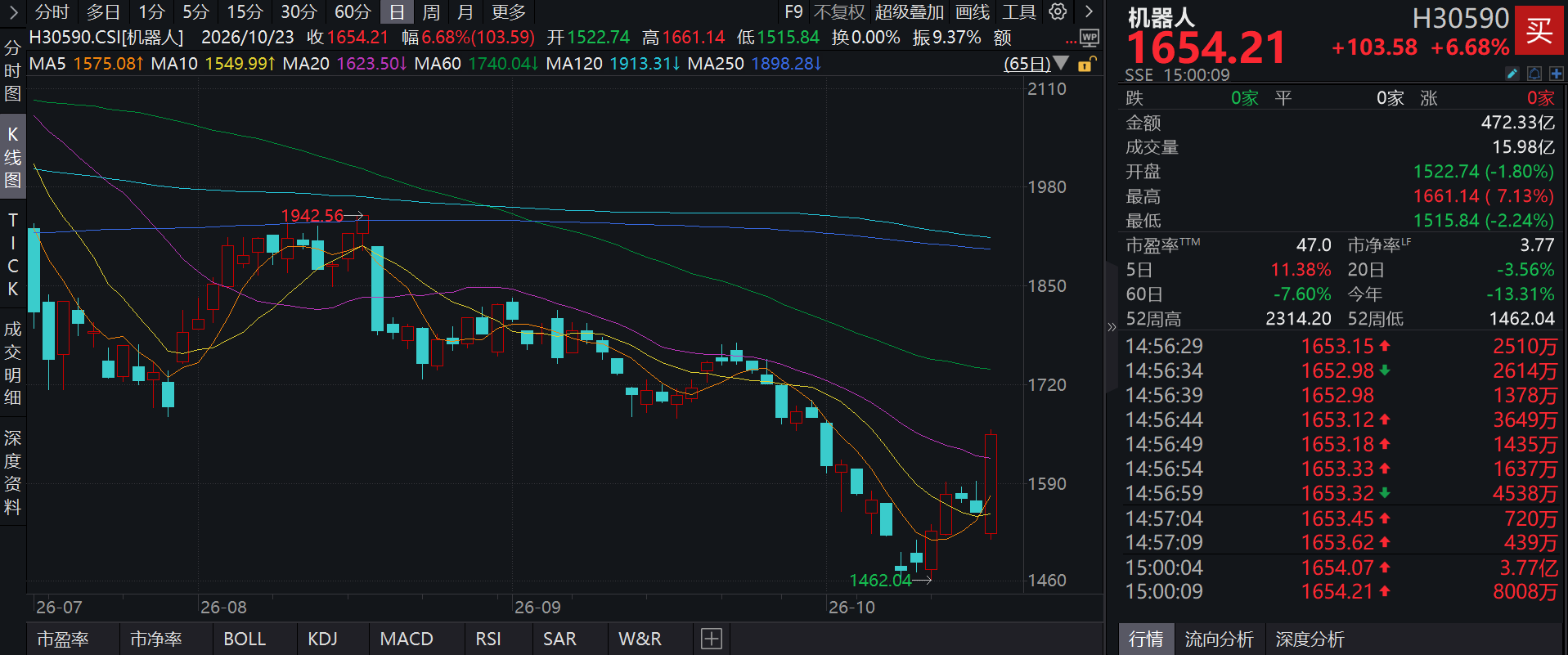Image resolution: width=1568 pixels, height=655 pixels.
Task: Open 成交明细 in left sidebar
Action: tap(12, 364)
